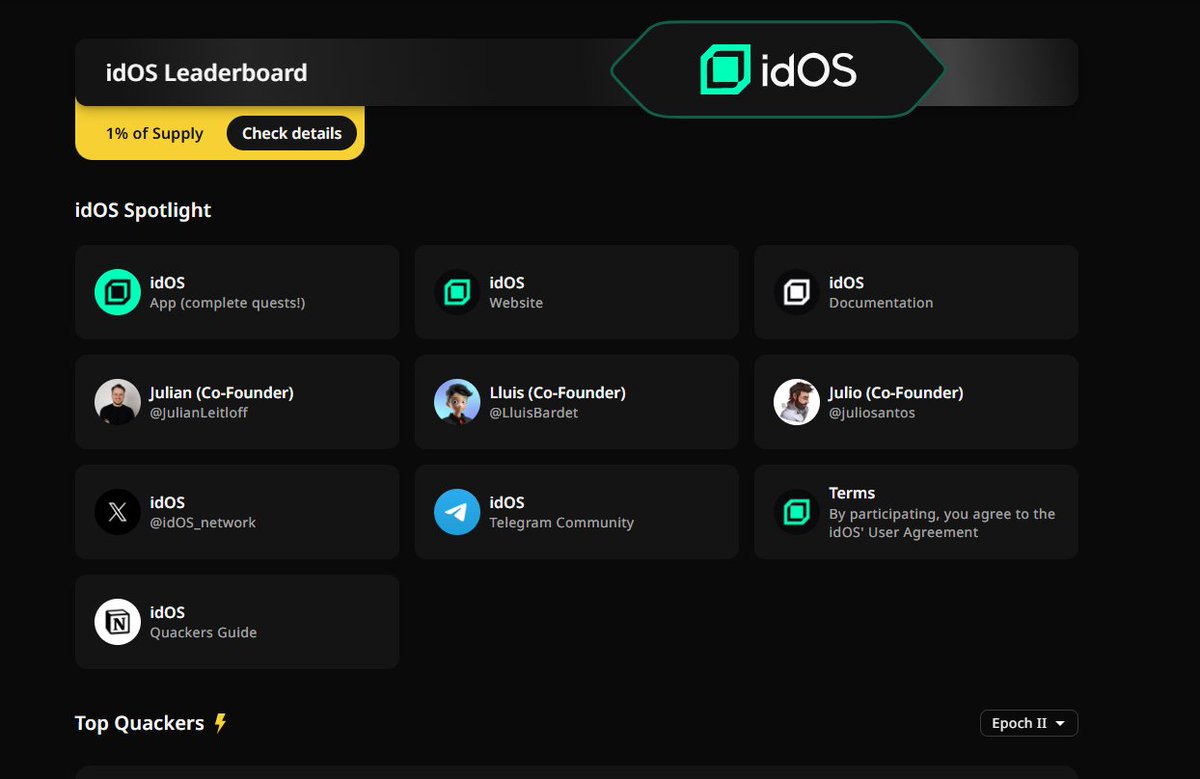Screen dimensions: 1200x779
Task: Click the 'Lluis (Co-Founder)' name
Action: click(x=557, y=393)
